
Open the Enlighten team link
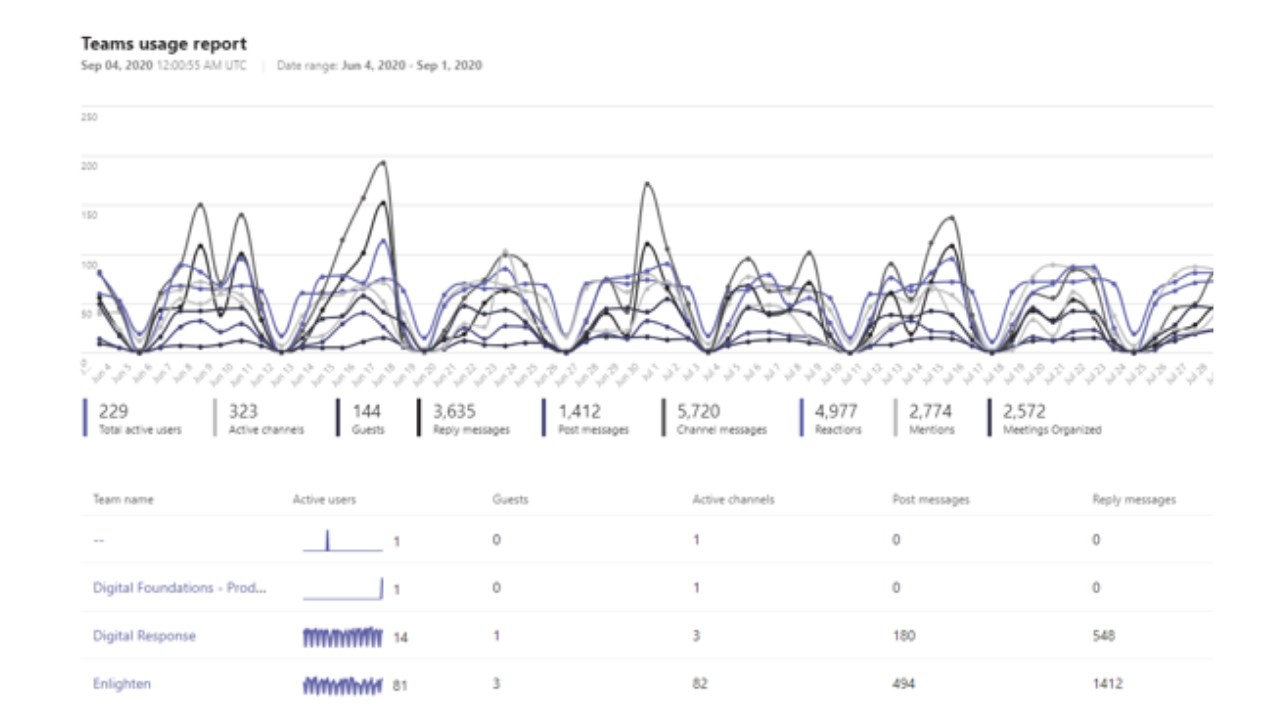pos(122,684)
